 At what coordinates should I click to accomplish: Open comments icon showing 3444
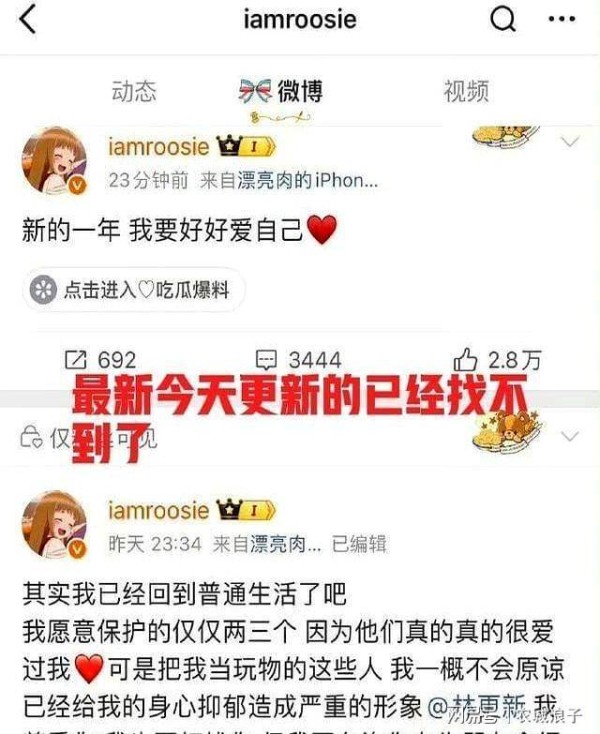pyautogui.click(x=266, y=360)
